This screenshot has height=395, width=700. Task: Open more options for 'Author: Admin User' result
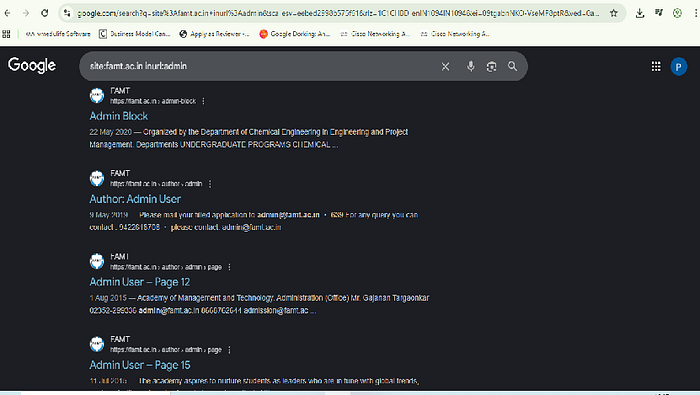[210, 184]
